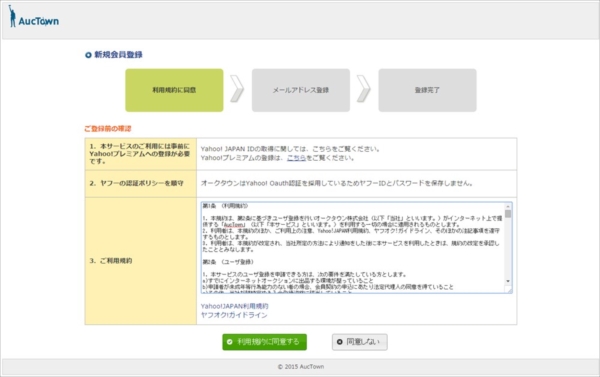
Task: Select the メールアドレス登録 step box
Action: click(301, 90)
